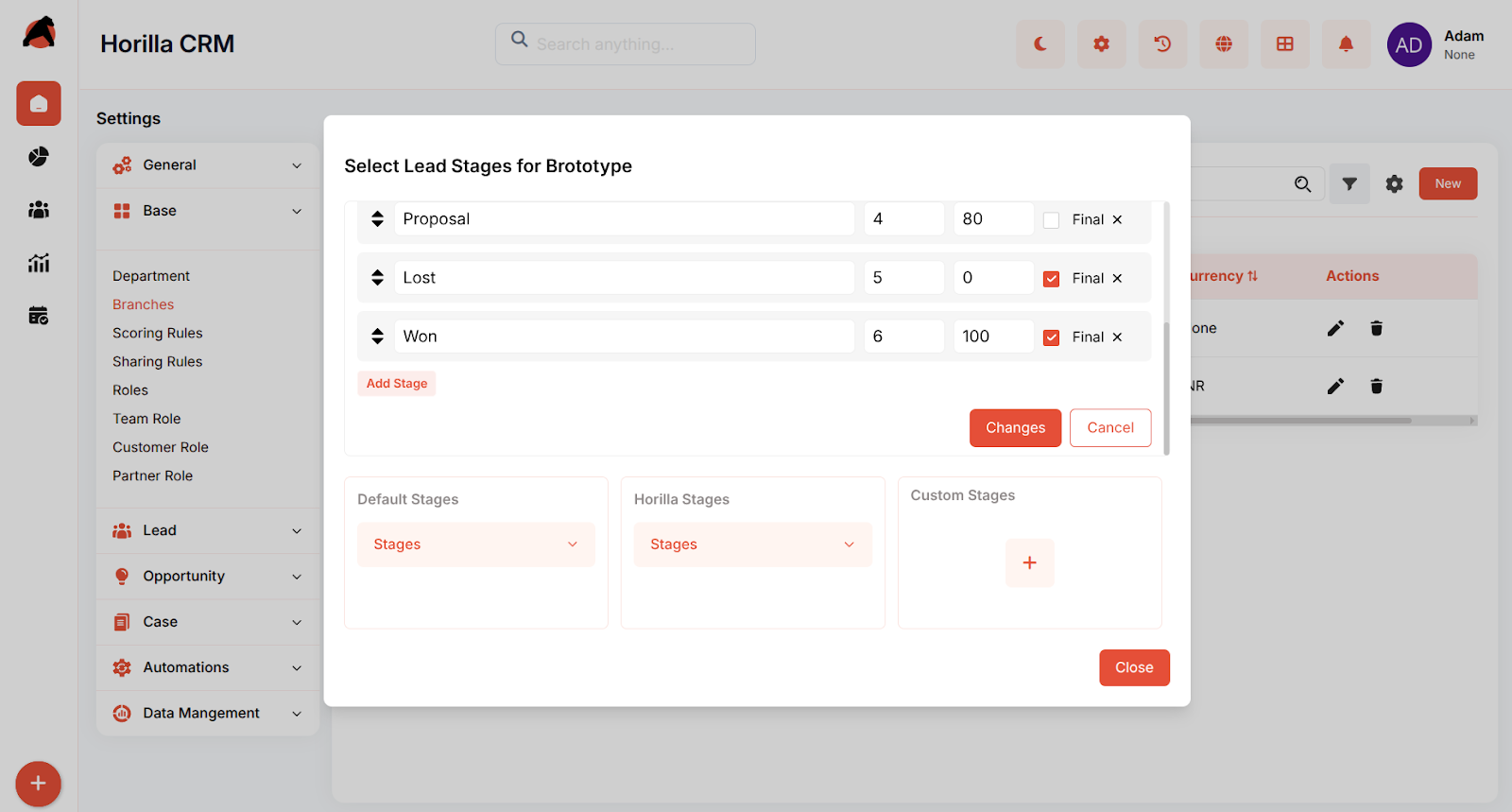Add a custom stage with plus button
This screenshot has width=1512, height=812.
point(1030,563)
